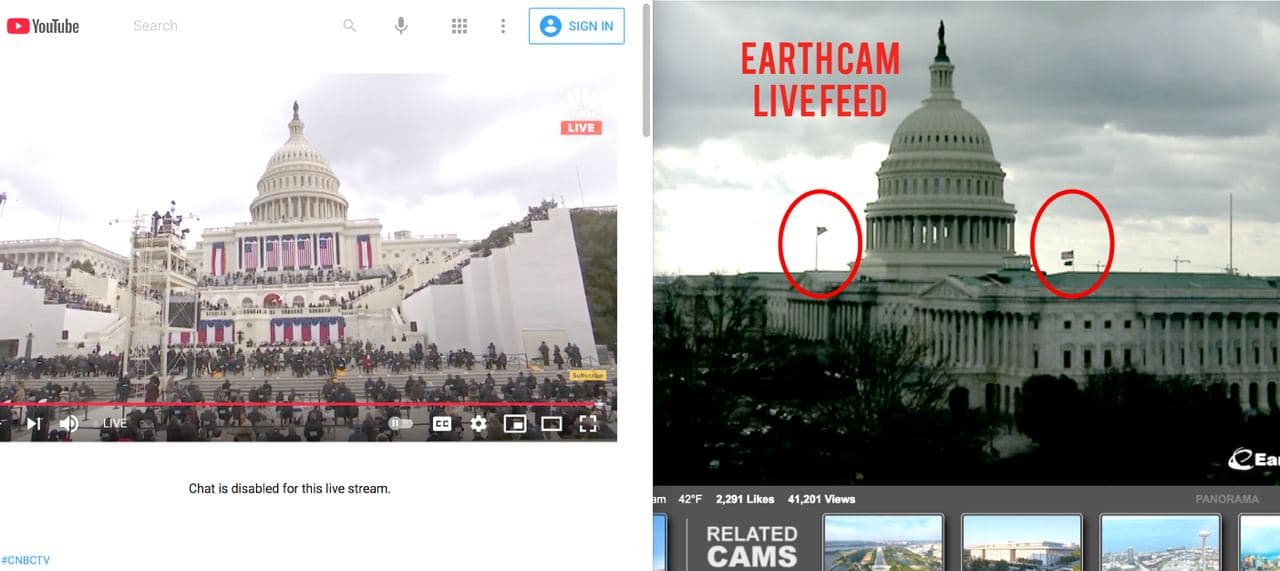Click the magnifying glass search icon
The height and width of the screenshot is (571, 1280).
pyautogui.click(x=350, y=26)
